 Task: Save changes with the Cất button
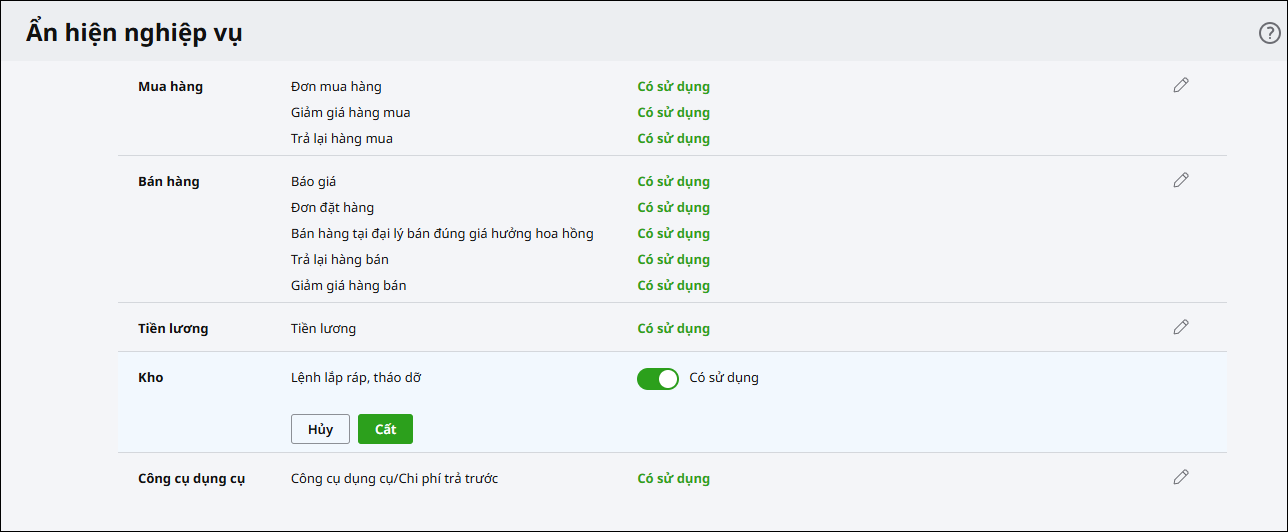385,429
